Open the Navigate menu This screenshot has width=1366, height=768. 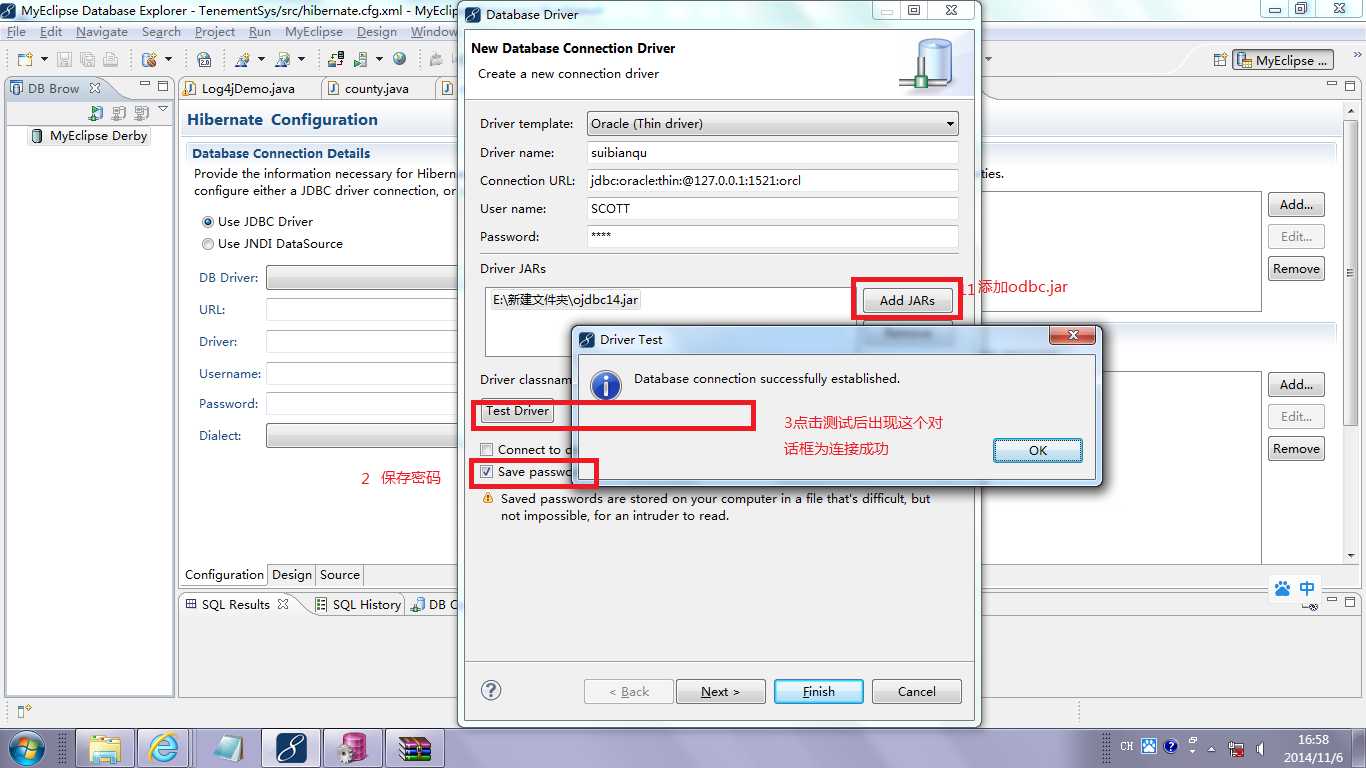pos(102,32)
